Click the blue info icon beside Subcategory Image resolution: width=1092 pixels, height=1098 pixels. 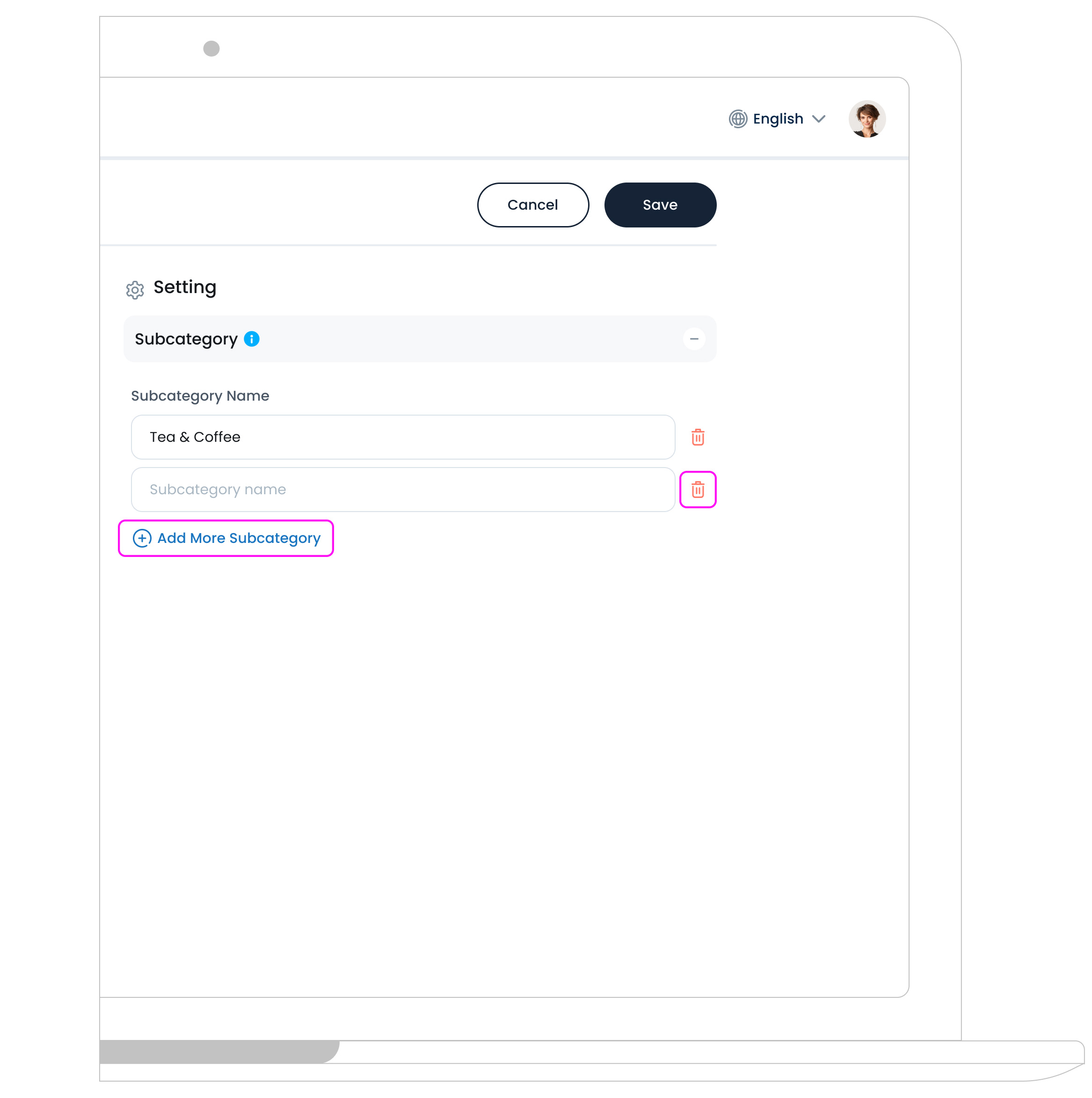coord(252,338)
